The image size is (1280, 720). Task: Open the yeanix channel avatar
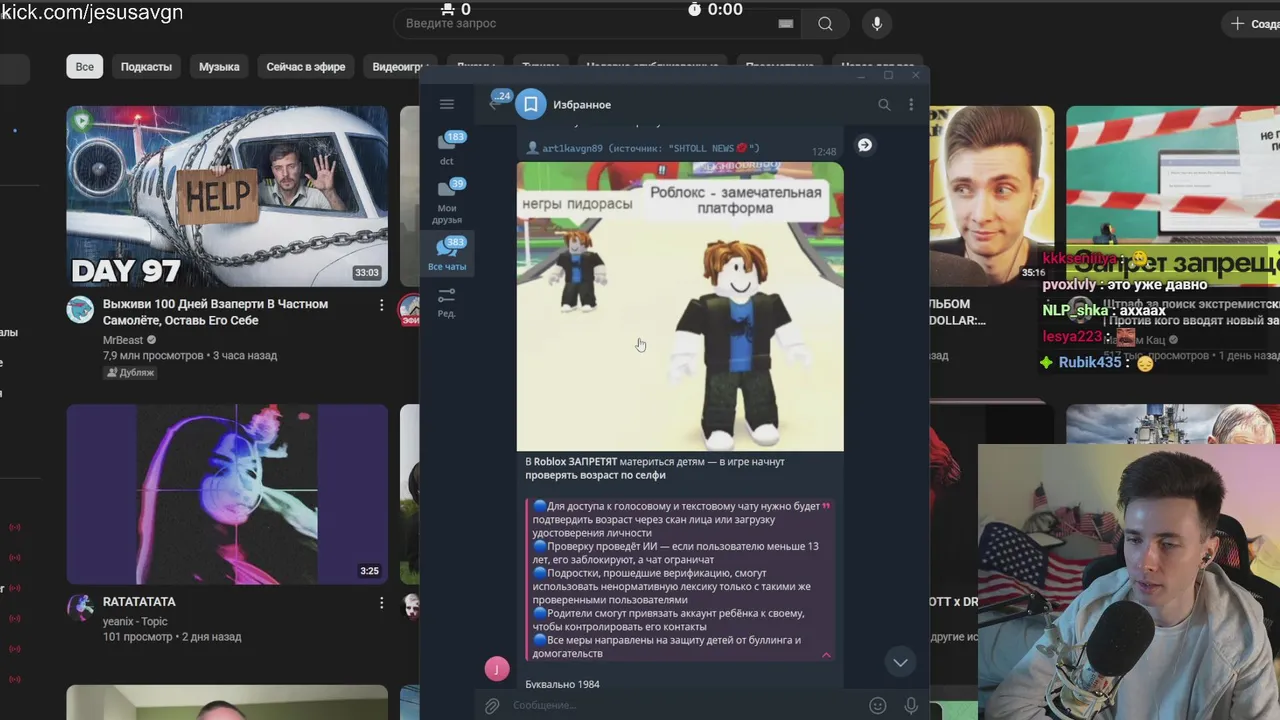[x=80, y=608]
